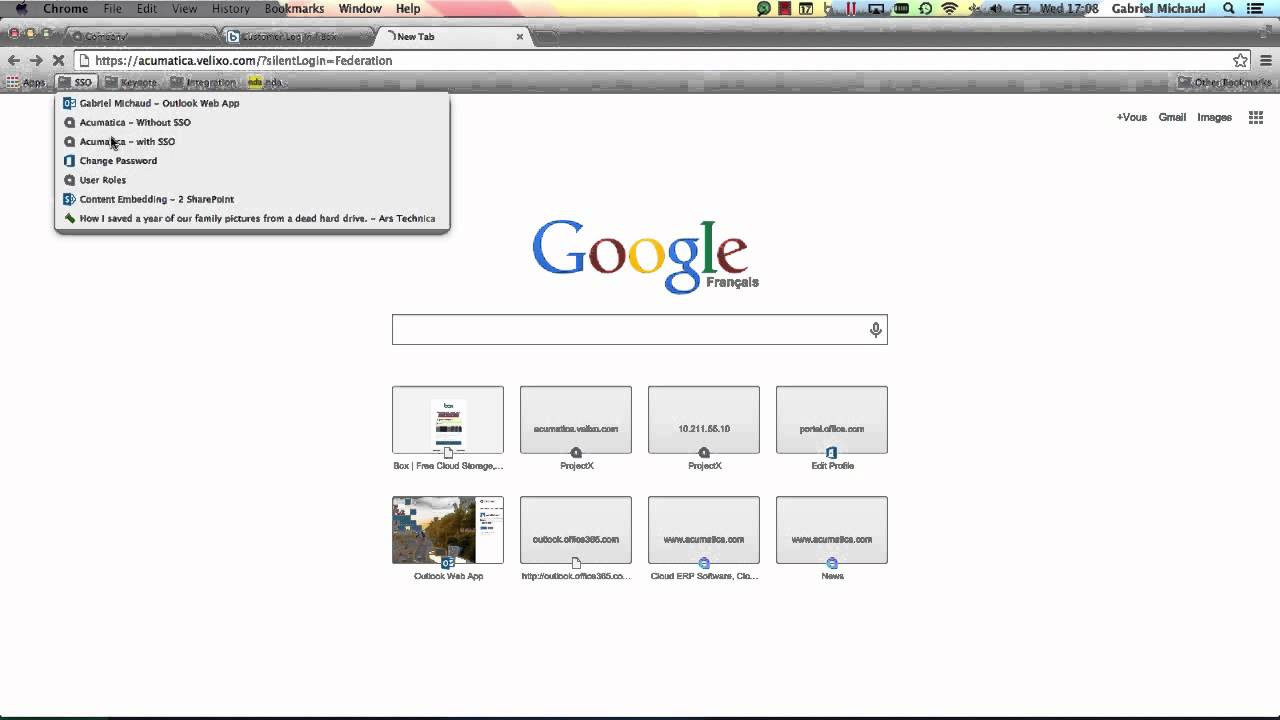Open the Apps shortcut in bookmarks bar
Screen dimensions: 1280x720
(x=26, y=83)
